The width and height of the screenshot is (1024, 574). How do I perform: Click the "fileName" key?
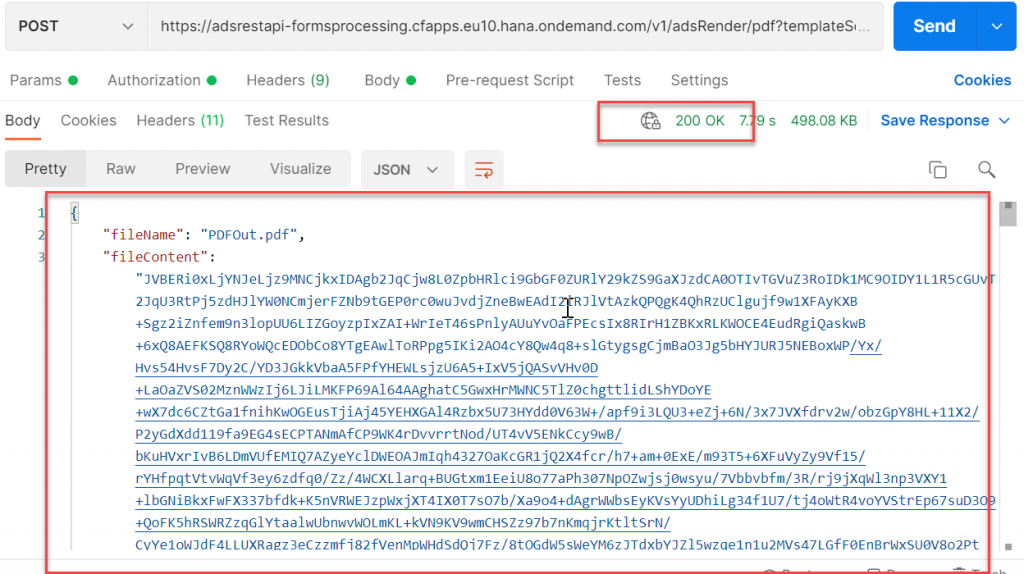pyautogui.click(x=143, y=235)
